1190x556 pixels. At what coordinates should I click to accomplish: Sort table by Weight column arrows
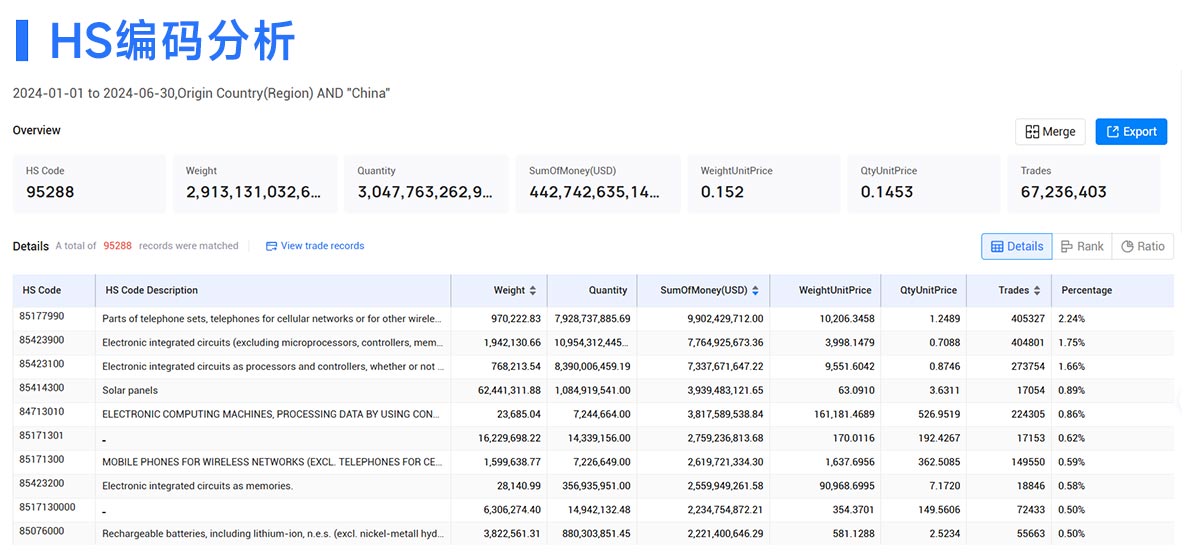tap(533, 291)
